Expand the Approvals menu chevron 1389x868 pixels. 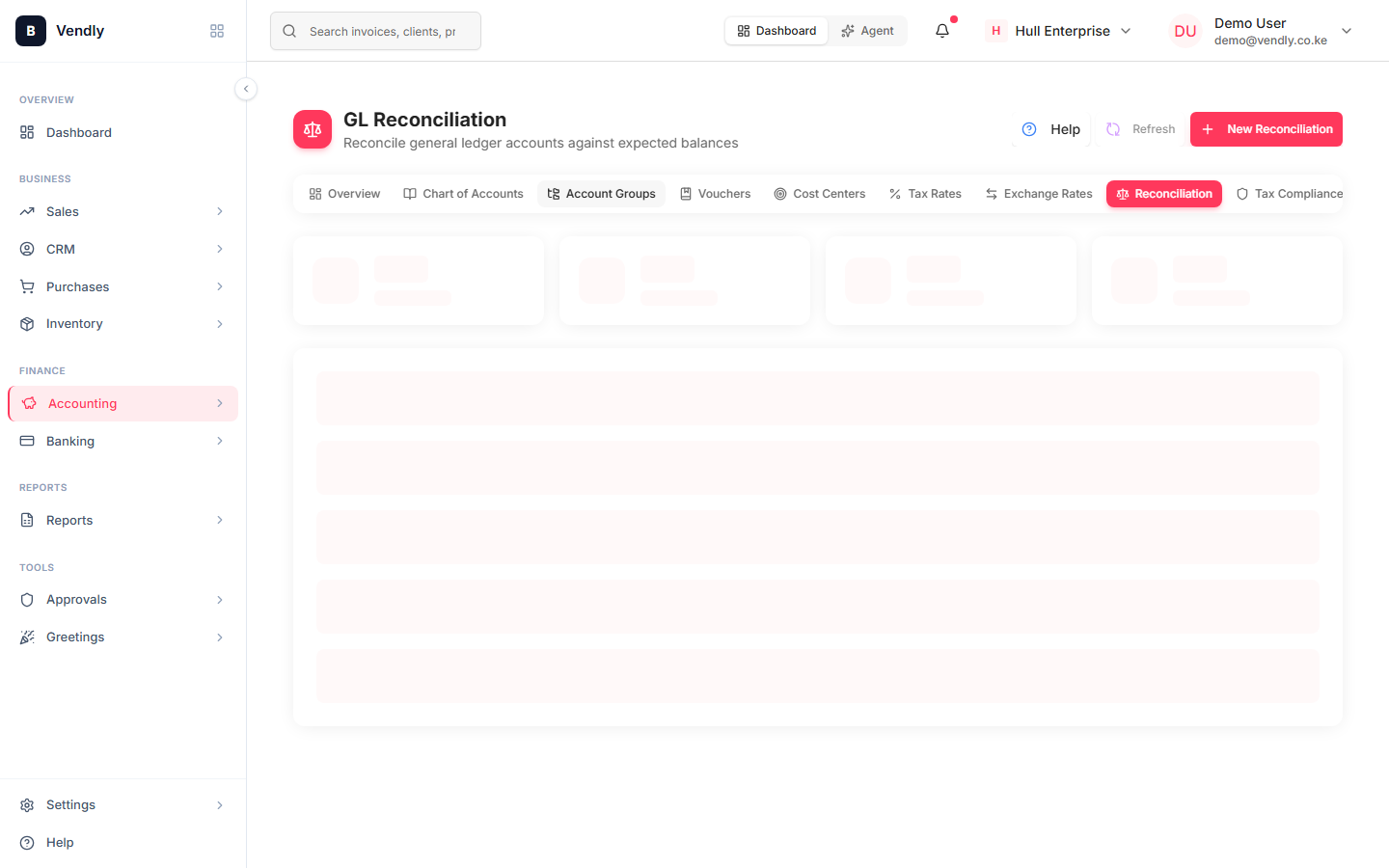(x=220, y=600)
